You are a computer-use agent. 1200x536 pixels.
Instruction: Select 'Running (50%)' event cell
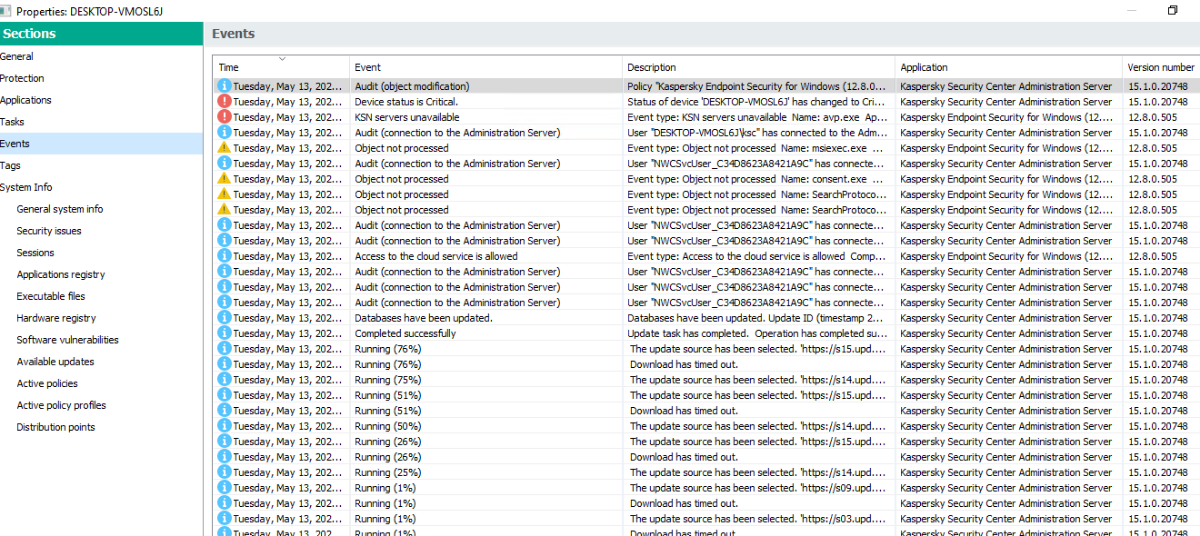click(388, 426)
